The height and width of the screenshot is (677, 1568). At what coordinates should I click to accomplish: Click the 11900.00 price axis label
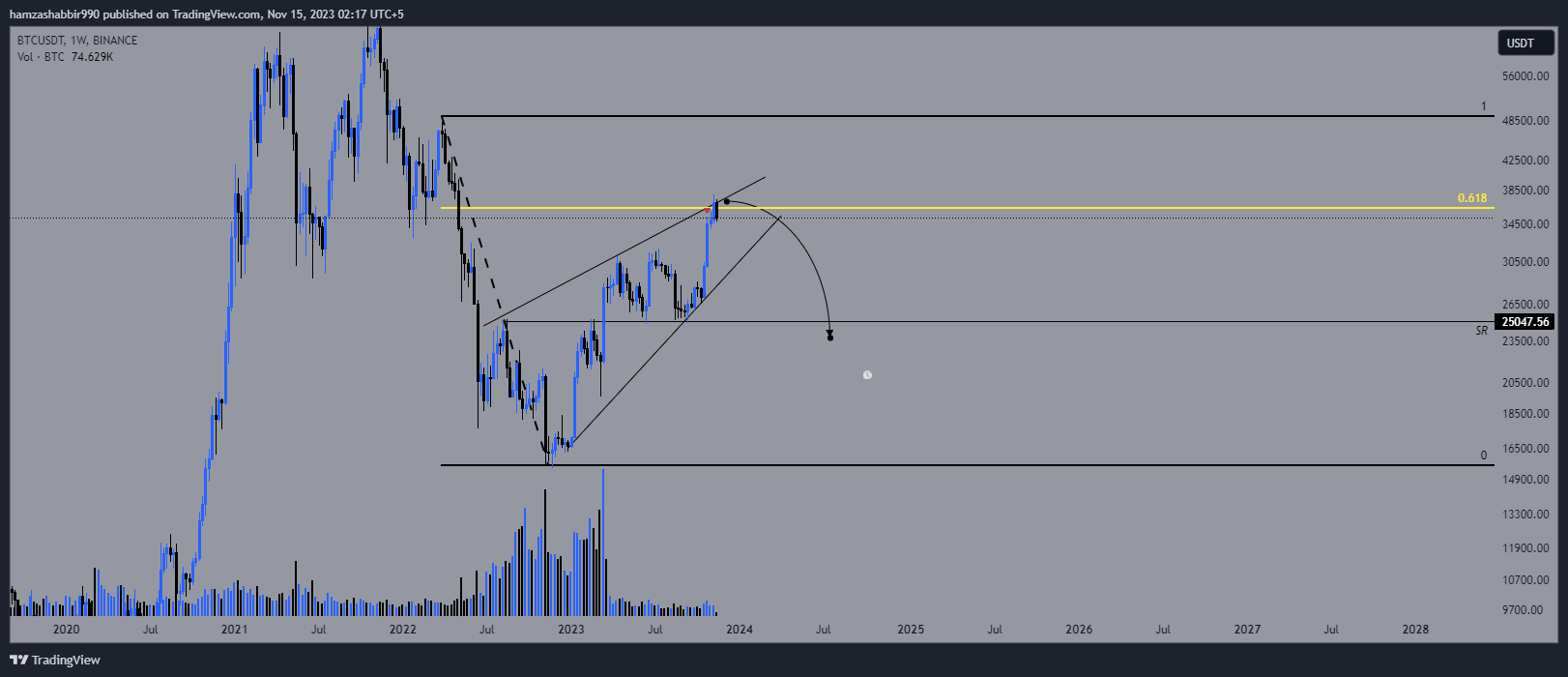click(1525, 548)
